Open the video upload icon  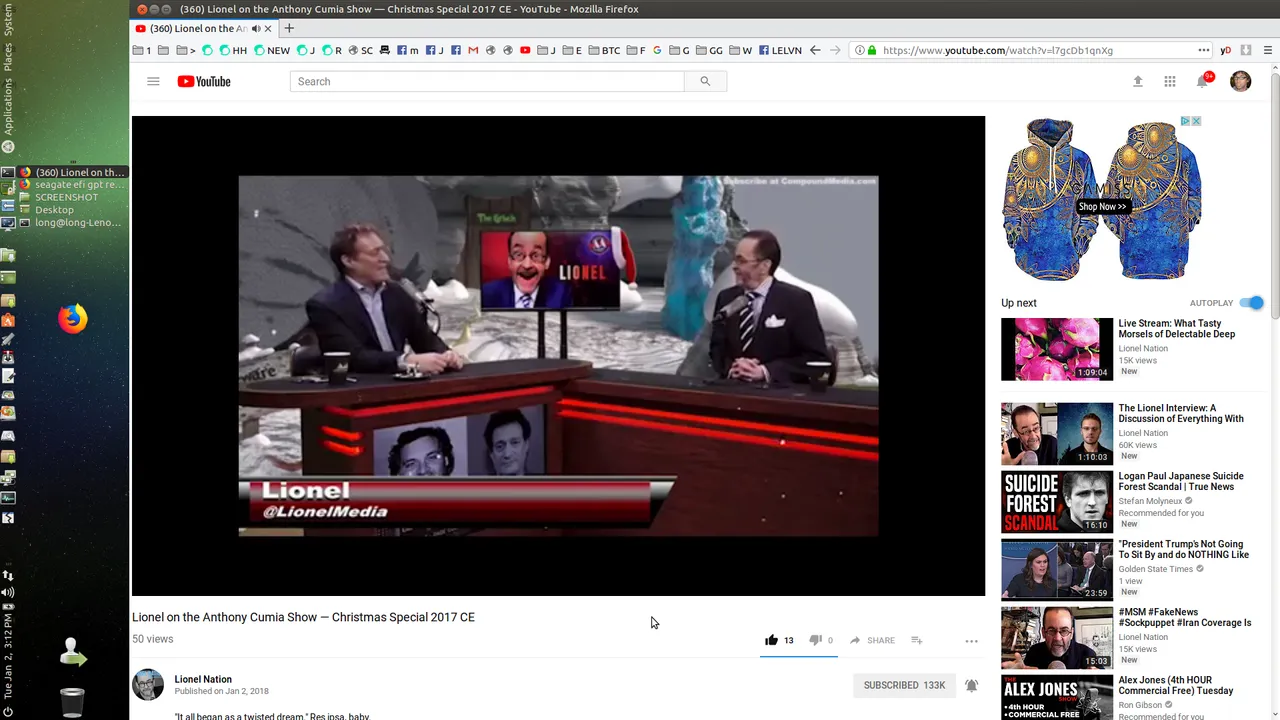(x=1137, y=82)
